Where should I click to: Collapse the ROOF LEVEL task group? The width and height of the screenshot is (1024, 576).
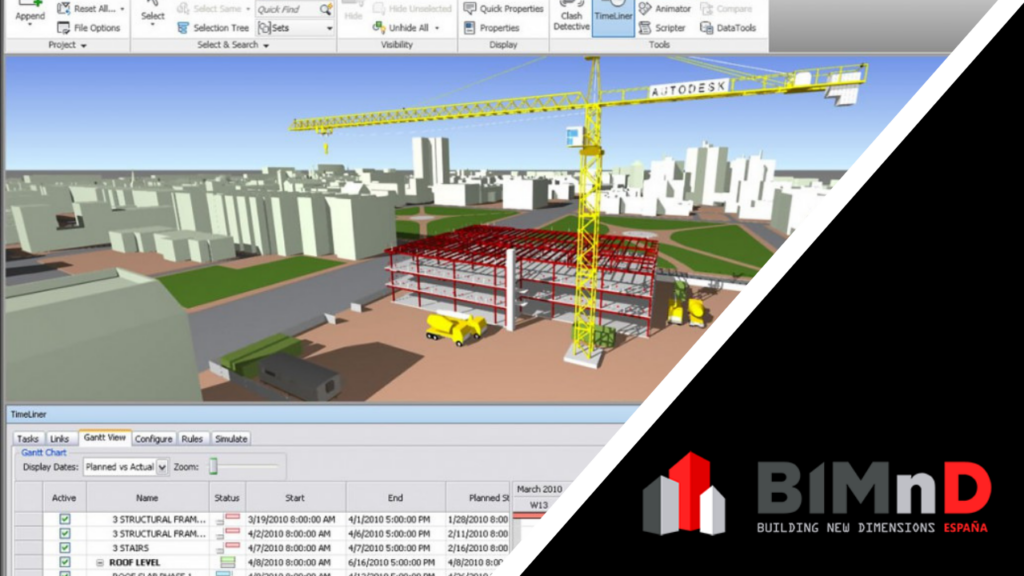tap(100, 563)
